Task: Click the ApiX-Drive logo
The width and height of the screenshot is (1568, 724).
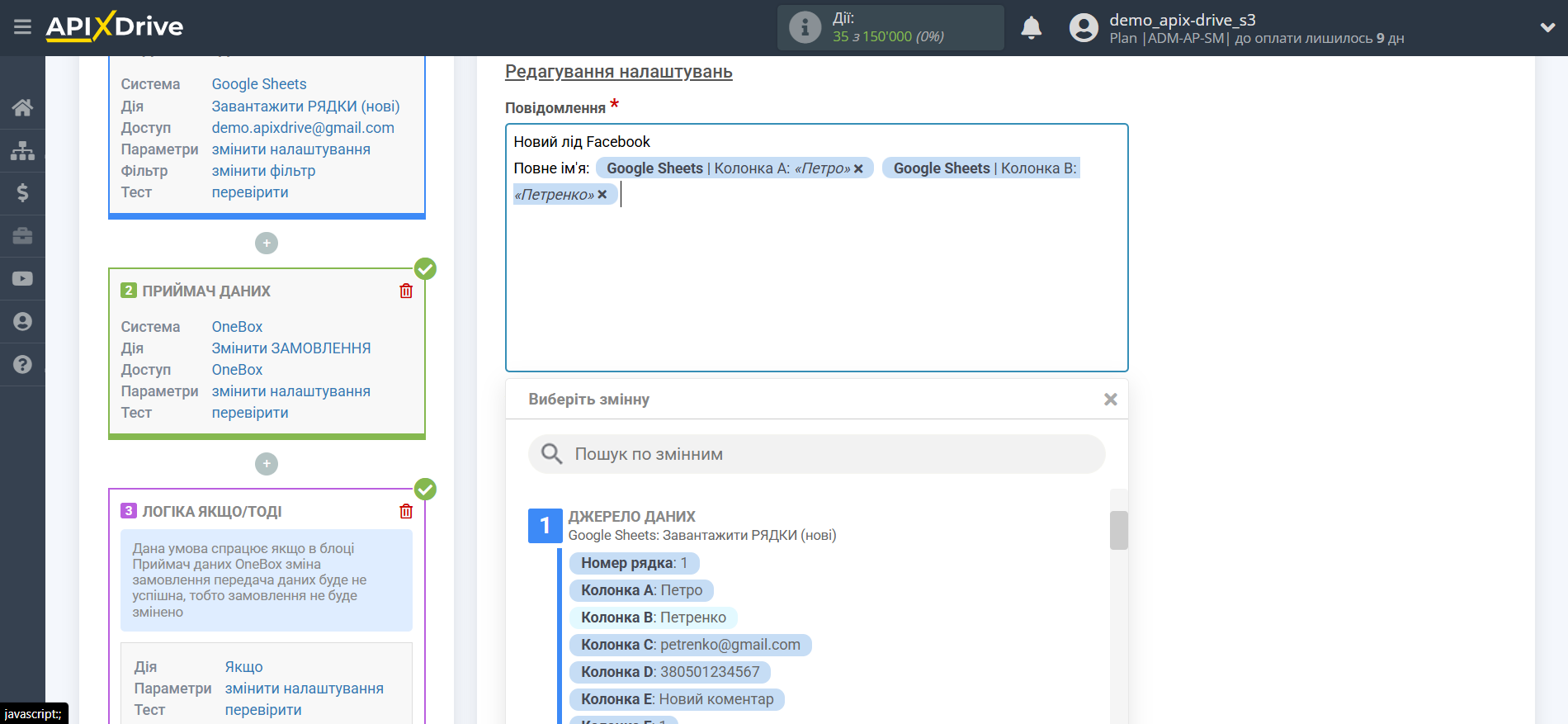Action: point(115,26)
